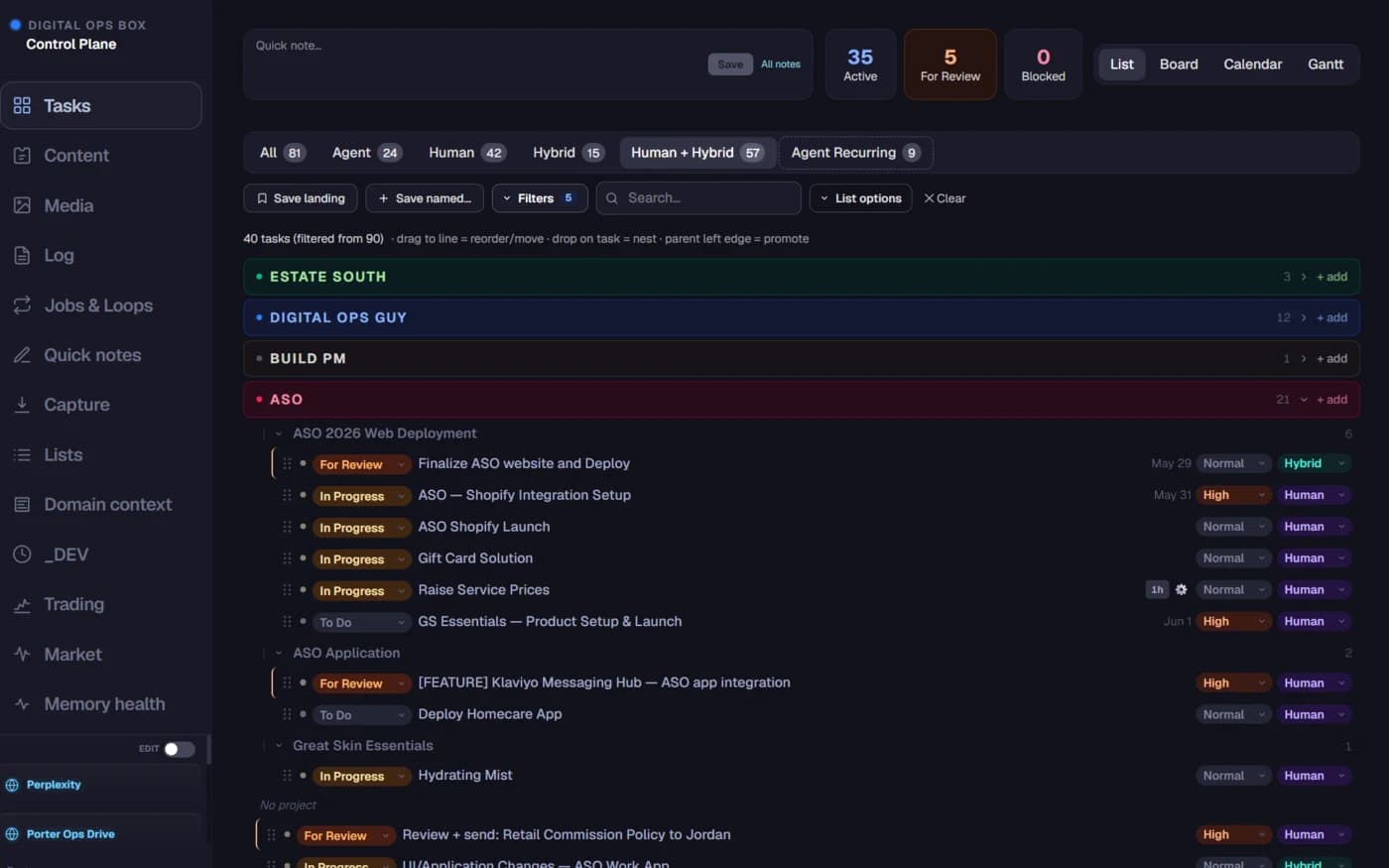Click drag handle of Deploy Homecare App task

tap(287, 714)
